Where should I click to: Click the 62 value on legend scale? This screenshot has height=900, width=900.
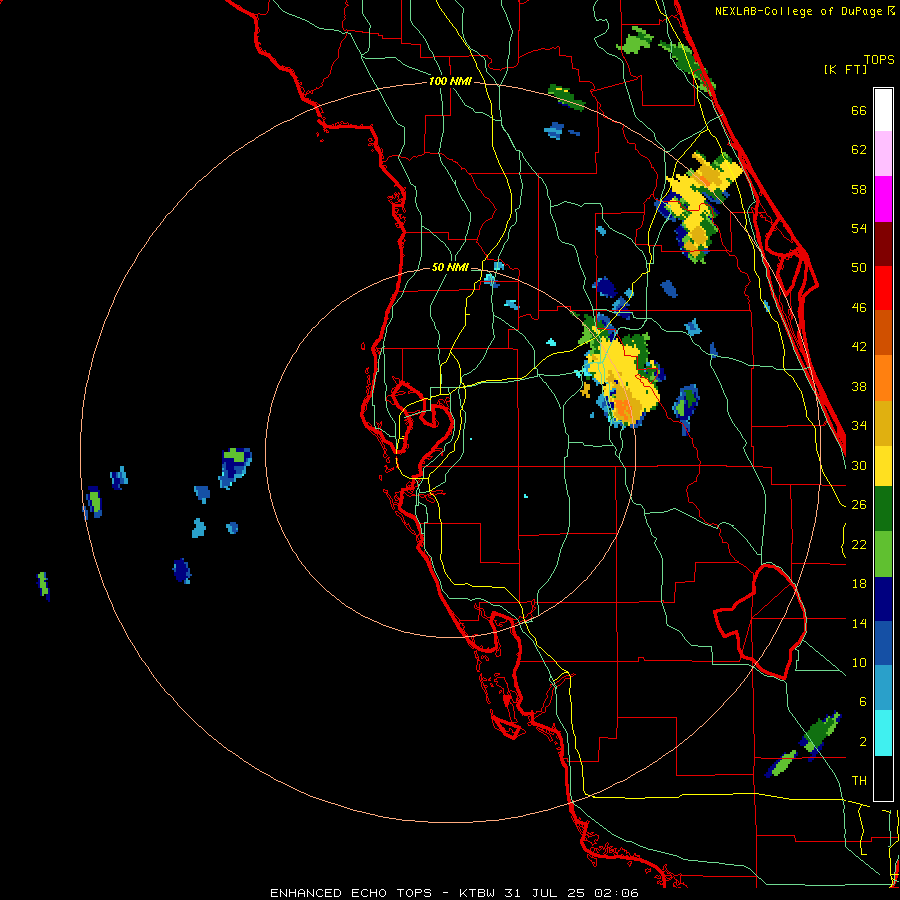coord(859,149)
